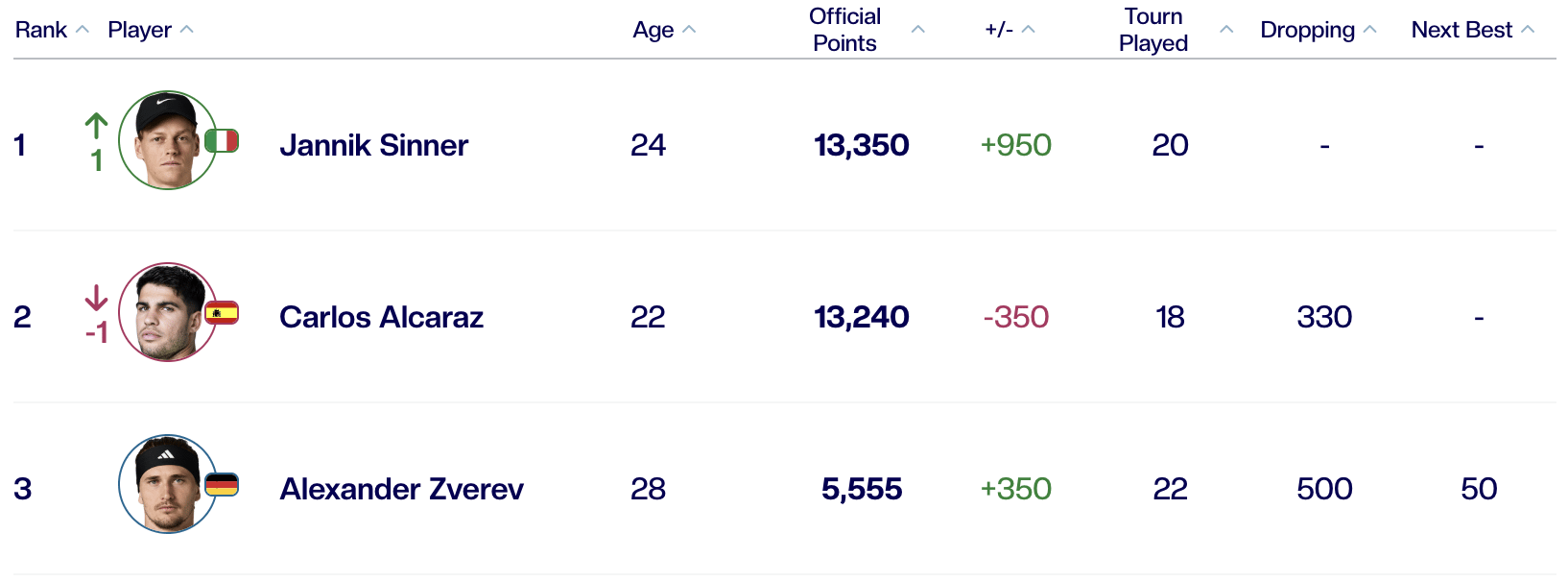Sort by Official Points chevron
The height and width of the screenshot is (582, 1568).
[x=917, y=30]
